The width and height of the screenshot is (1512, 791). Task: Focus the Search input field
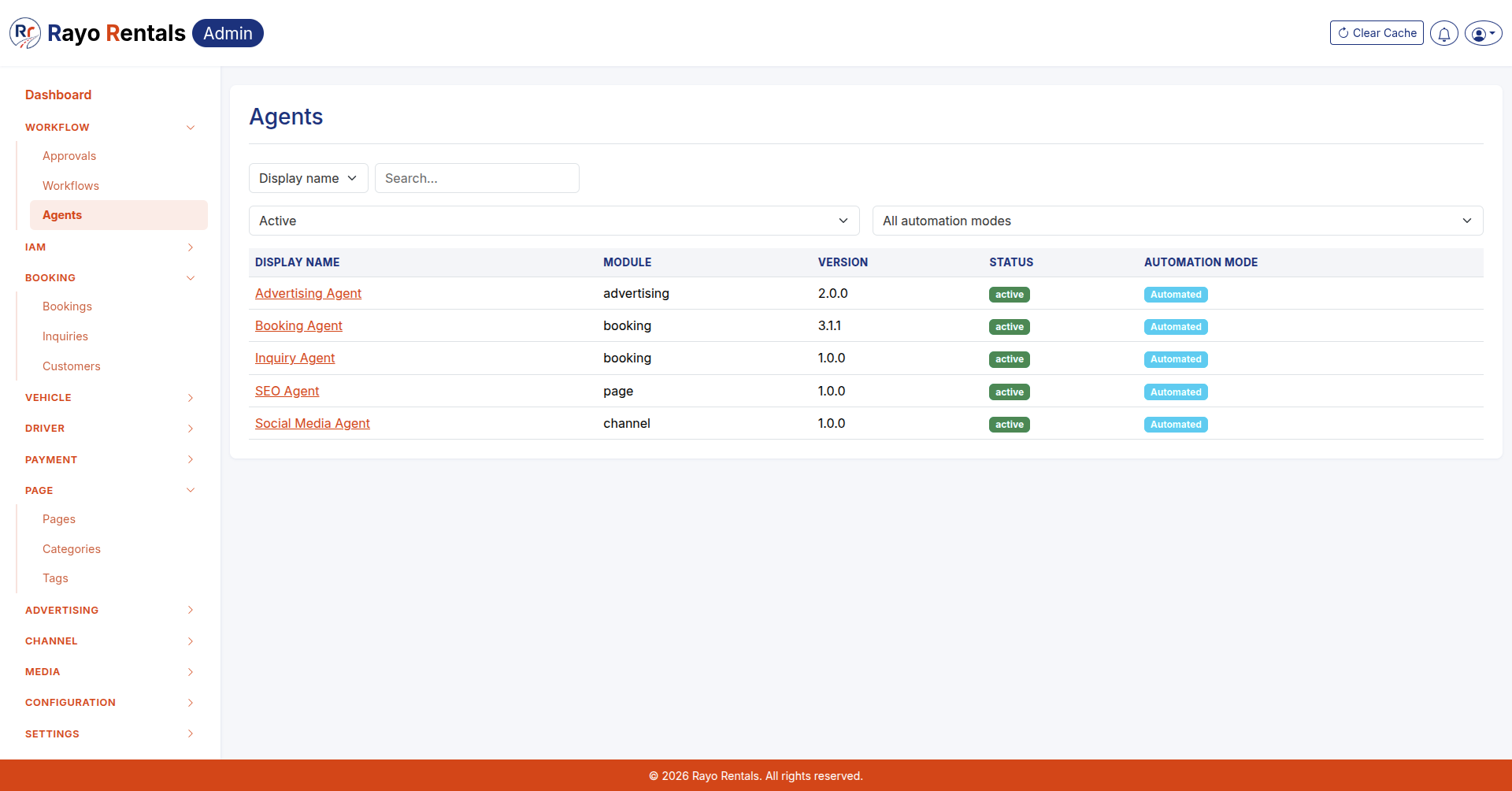point(477,178)
